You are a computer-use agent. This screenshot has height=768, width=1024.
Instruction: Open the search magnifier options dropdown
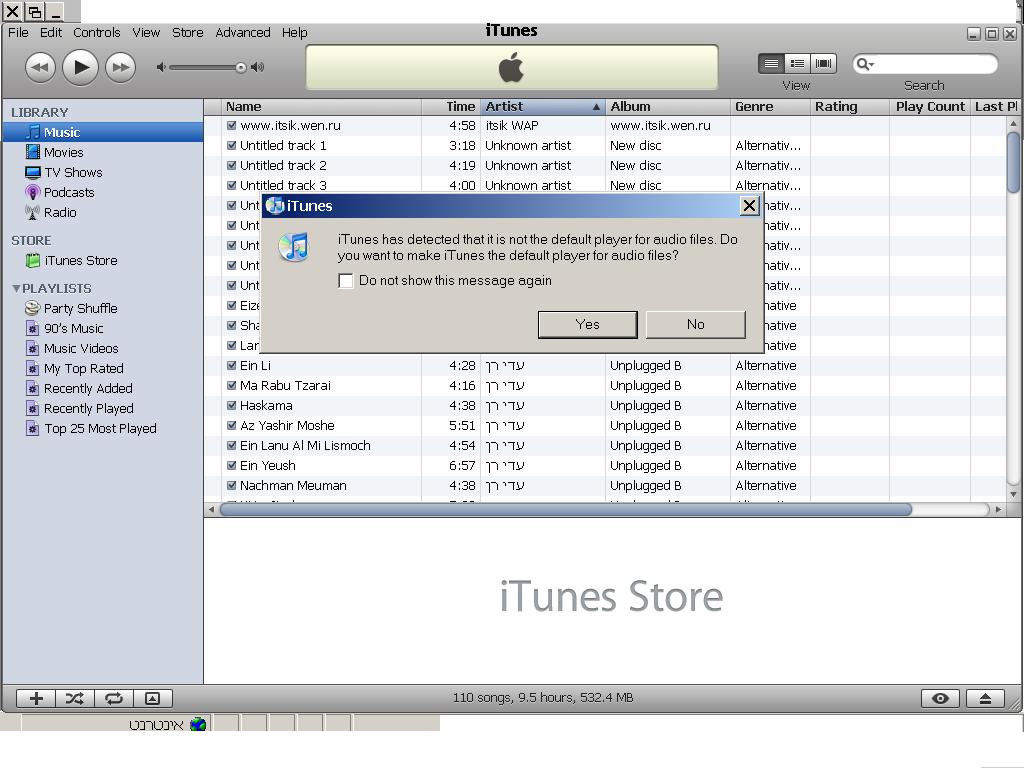pyautogui.click(x=865, y=64)
